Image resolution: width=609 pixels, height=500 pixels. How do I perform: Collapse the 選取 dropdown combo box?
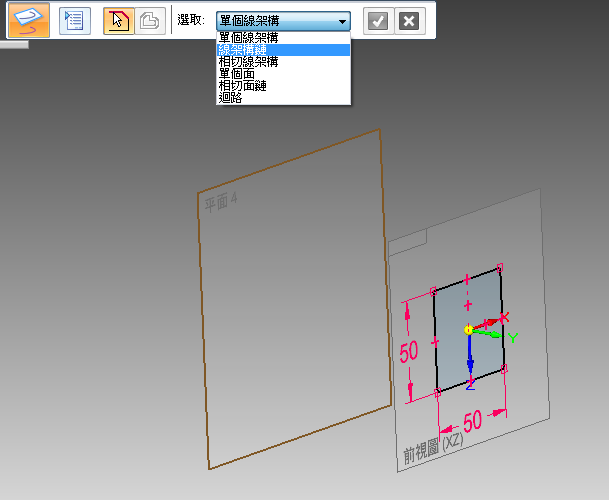(x=283, y=21)
